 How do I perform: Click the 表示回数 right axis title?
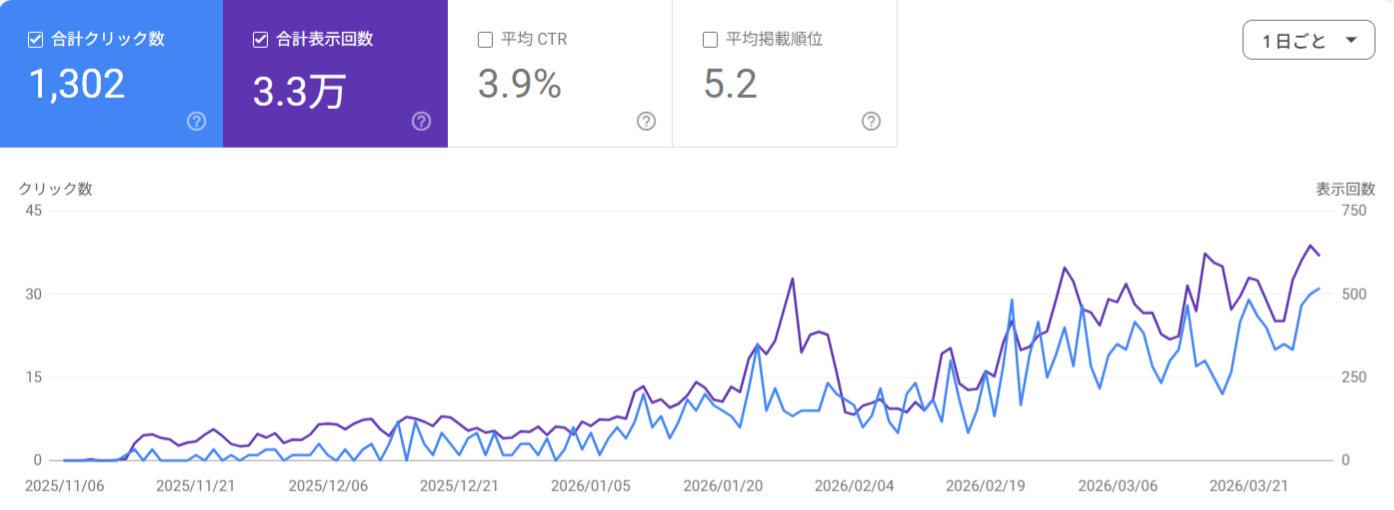[x=1345, y=189]
